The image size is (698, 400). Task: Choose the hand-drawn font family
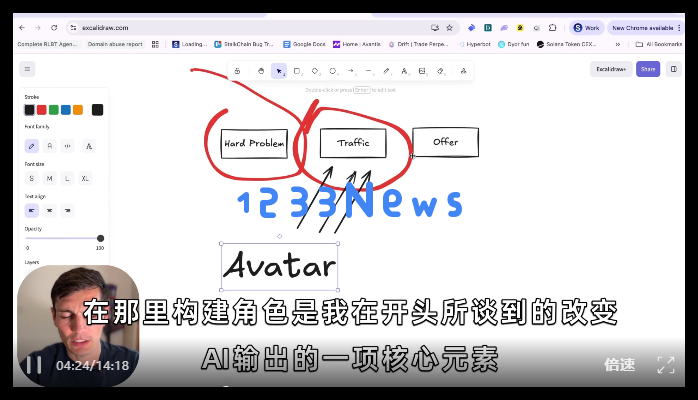pos(32,146)
